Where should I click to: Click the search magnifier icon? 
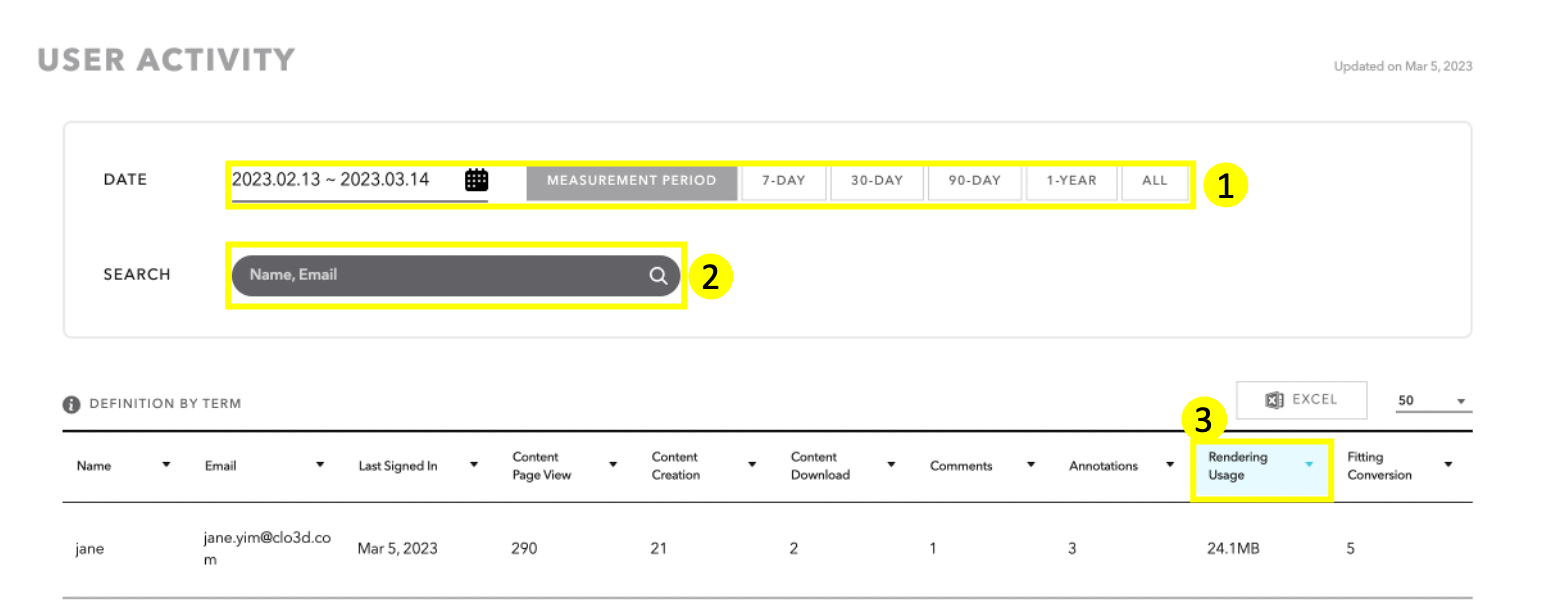pos(658,276)
